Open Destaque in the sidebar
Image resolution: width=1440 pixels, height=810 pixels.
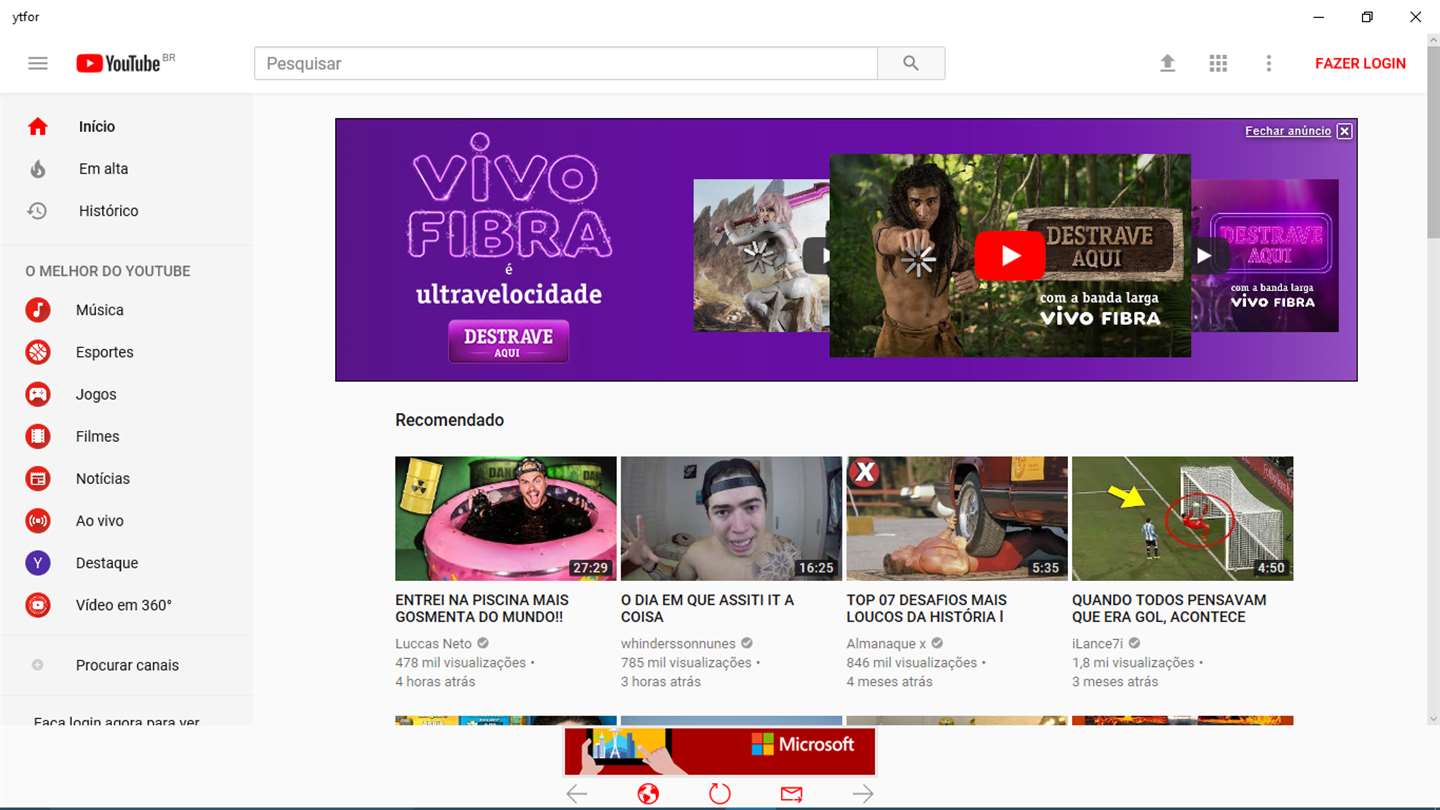pyautogui.click(x=107, y=563)
